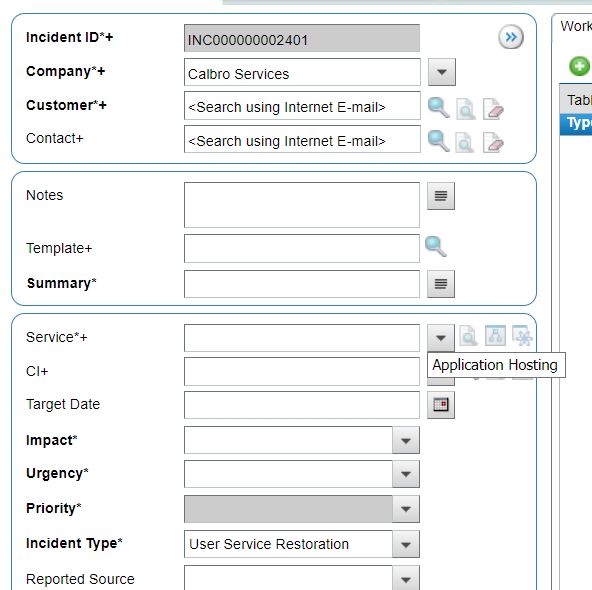Click green plus icon in Work panel
Viewport: 592px width, 590px height.
579,66
